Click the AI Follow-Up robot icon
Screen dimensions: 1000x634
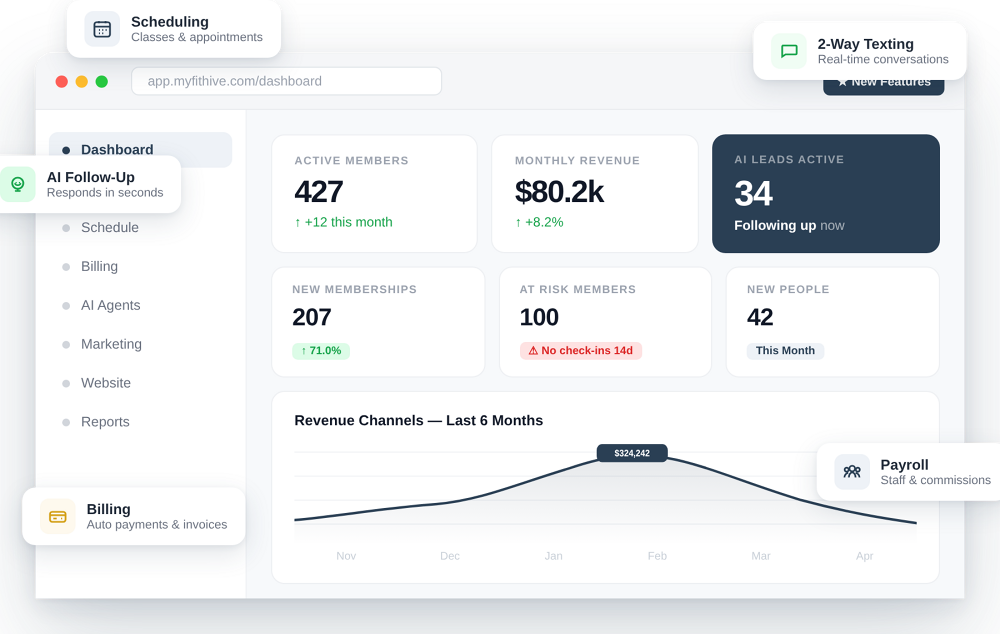(x=18, y=184)
